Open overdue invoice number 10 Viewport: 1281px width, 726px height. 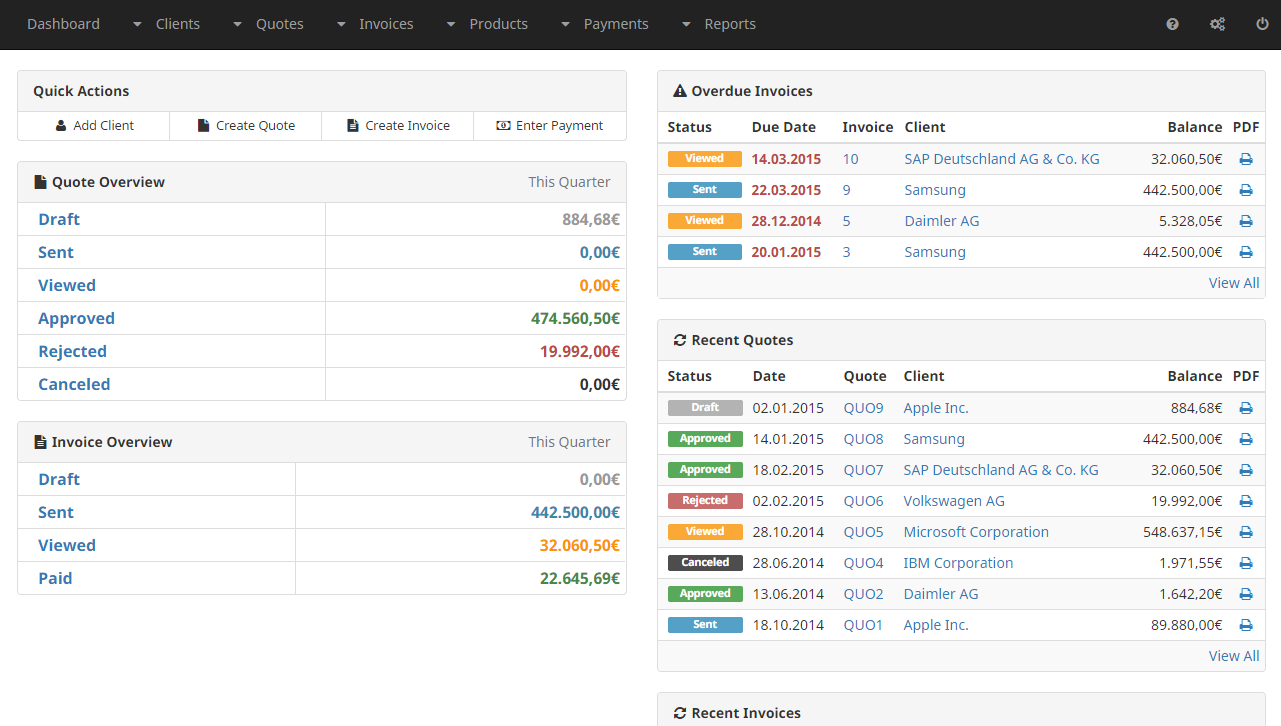click(x=850, y=159)
